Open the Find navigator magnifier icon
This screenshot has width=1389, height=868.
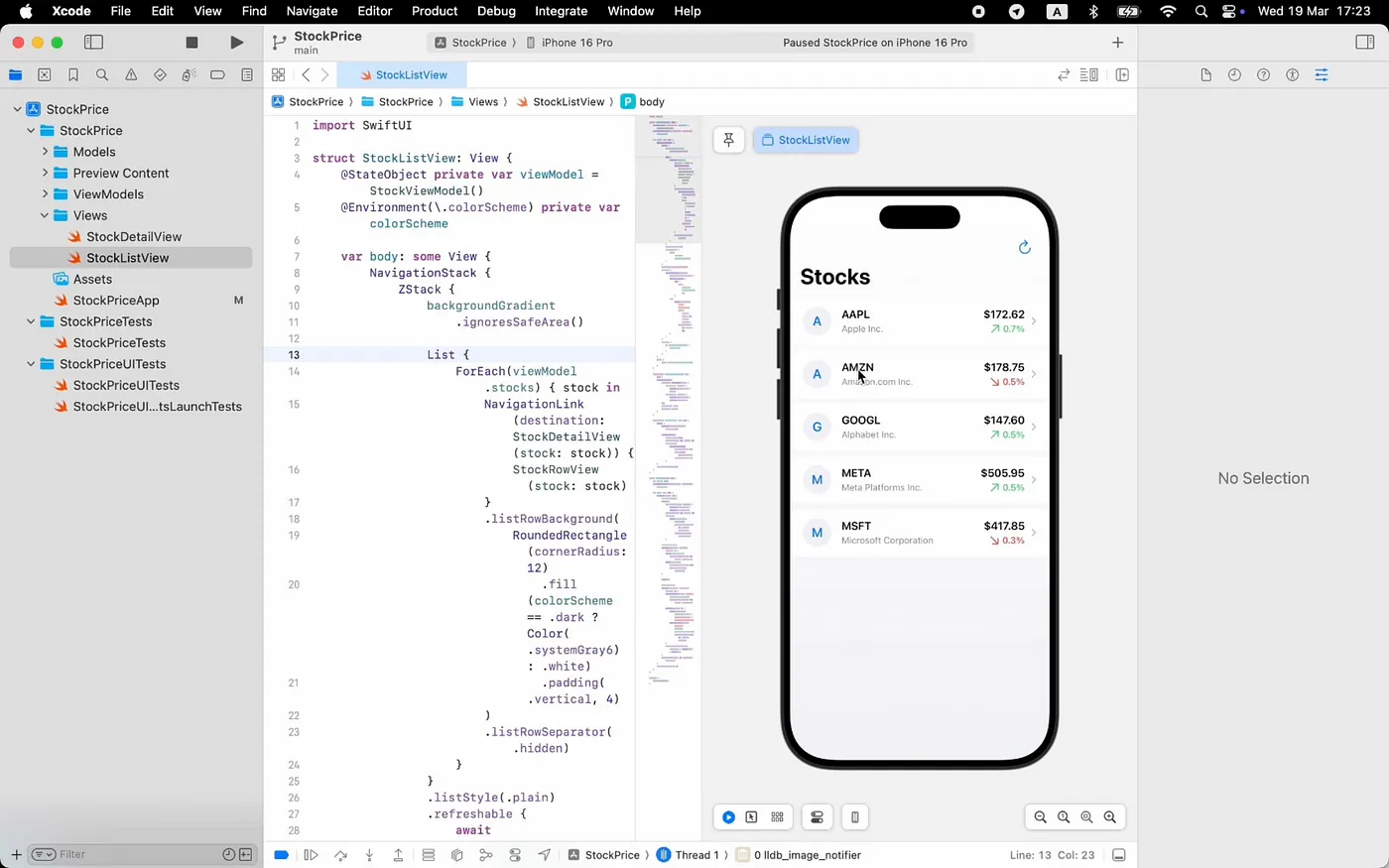102,75
